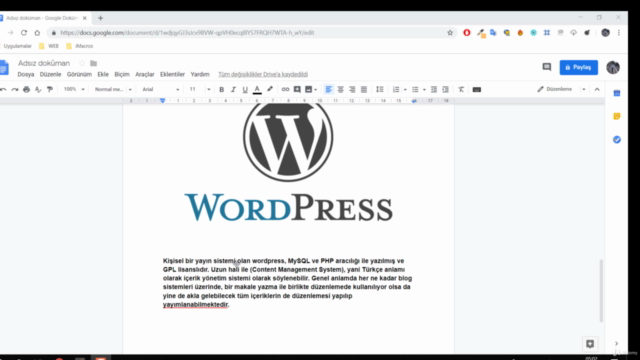The width and height of the screenshot is (640, 360).
Task: Open the font size 11 dropdown
Action: coord(199,89)
